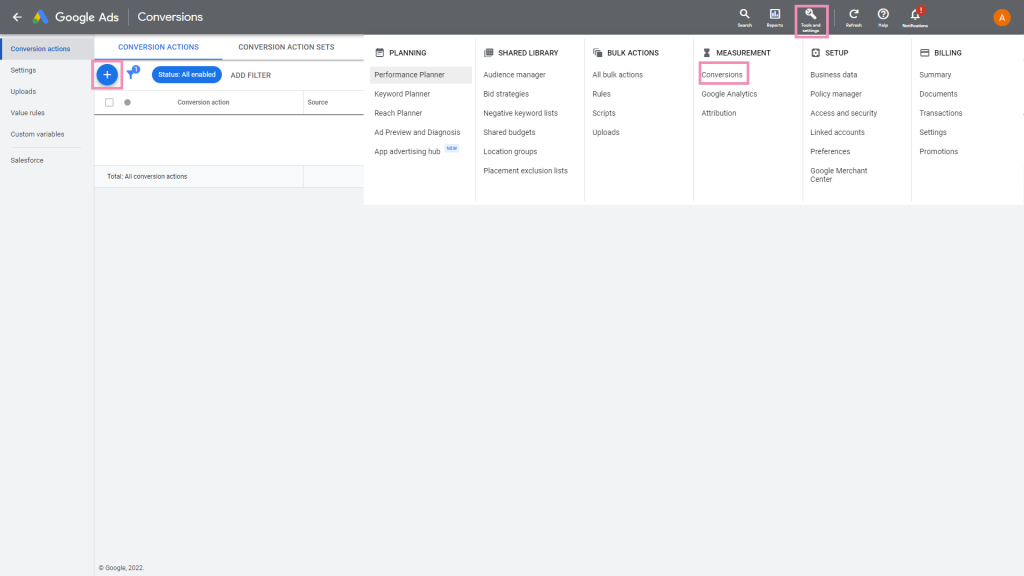Open All bulk actions
Screen dimensions: 1024x576
click(x=618, y=75)
